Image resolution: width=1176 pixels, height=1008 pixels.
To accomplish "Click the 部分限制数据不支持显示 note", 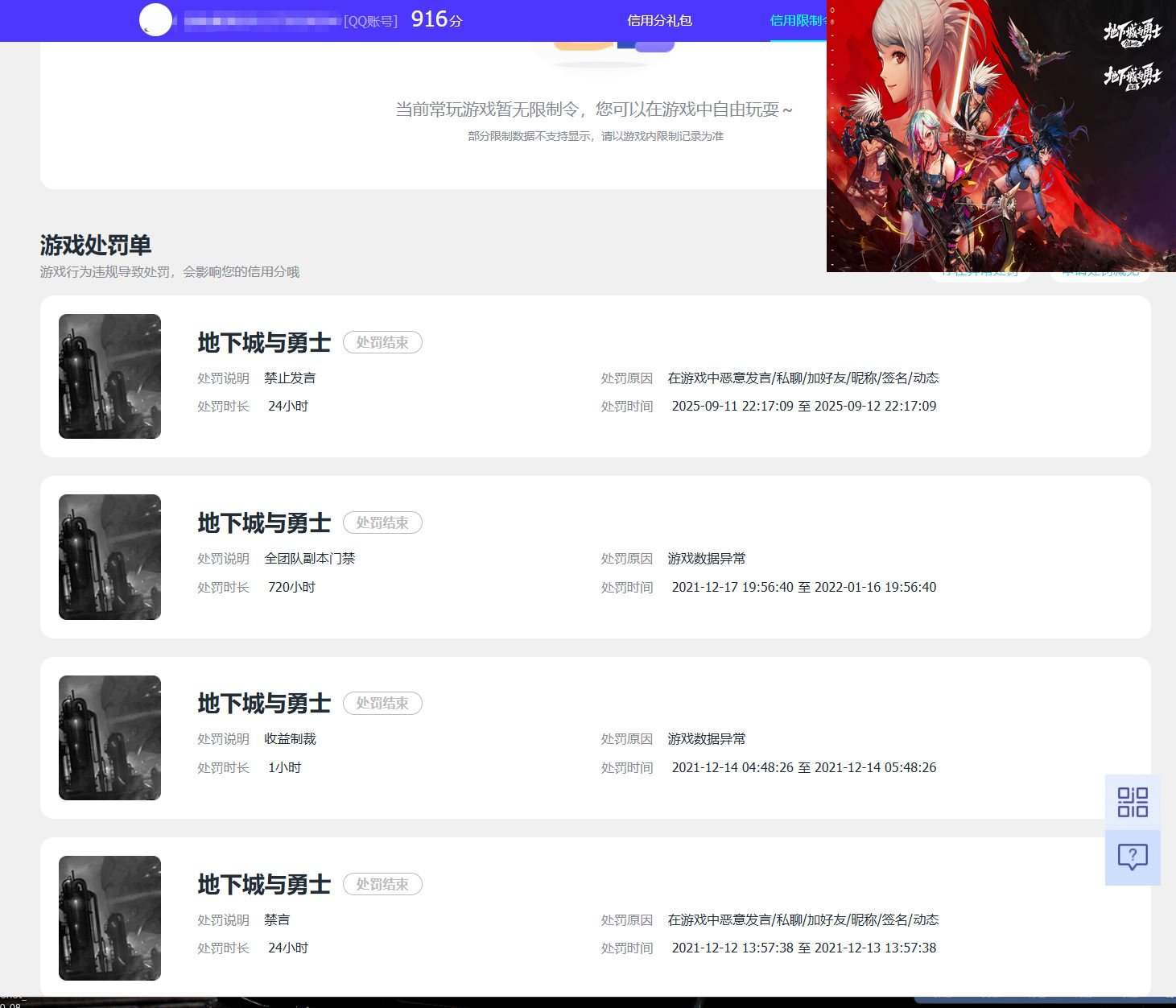I will point(596,136).
